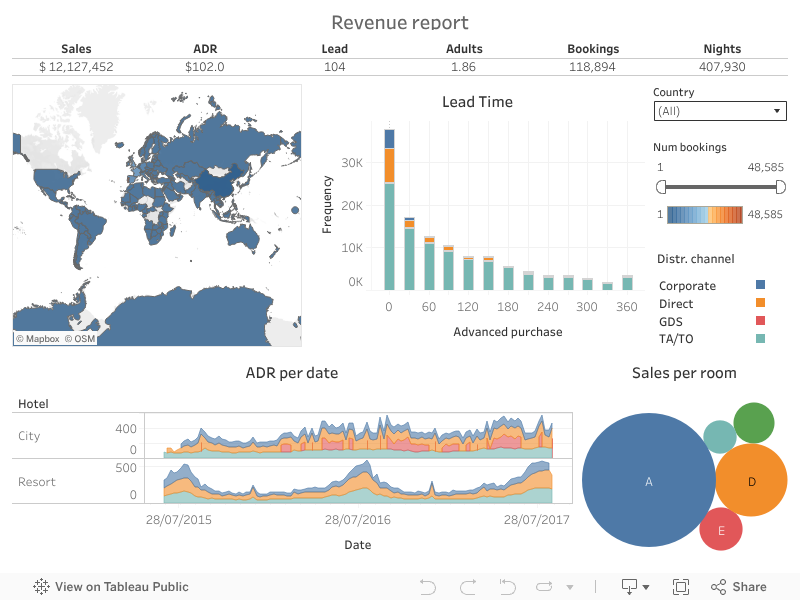The image size is (800, 600).
Task: Click the Country dropdown arrow
Action: pos(777,111)
